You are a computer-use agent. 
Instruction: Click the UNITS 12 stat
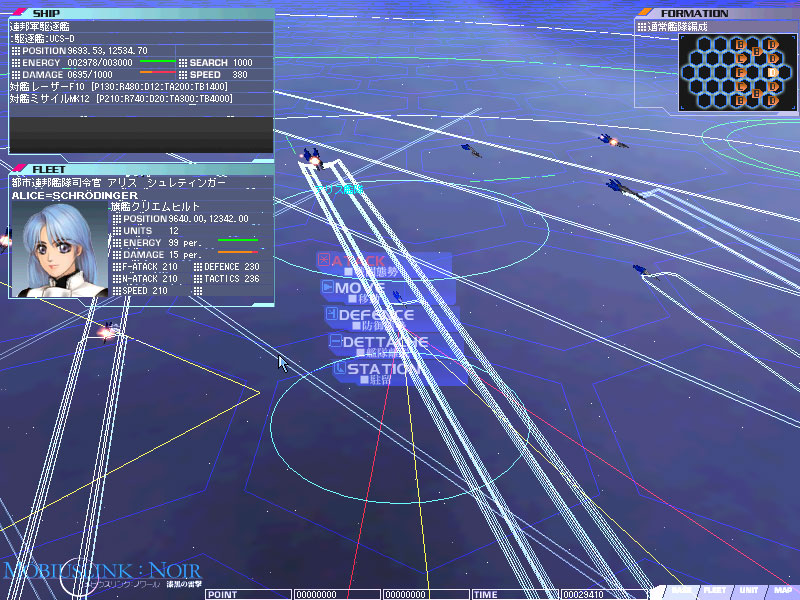tap(145, 231)
